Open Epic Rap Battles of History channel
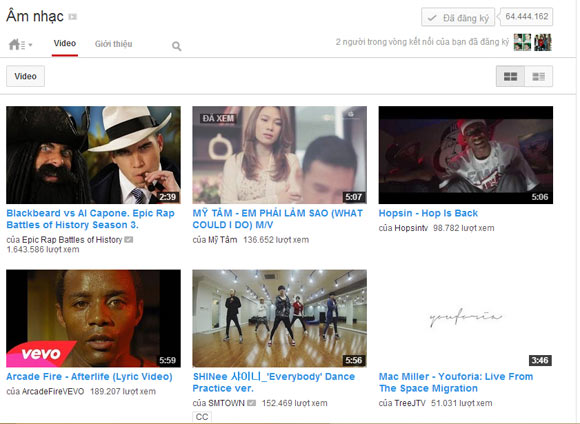 72,240
